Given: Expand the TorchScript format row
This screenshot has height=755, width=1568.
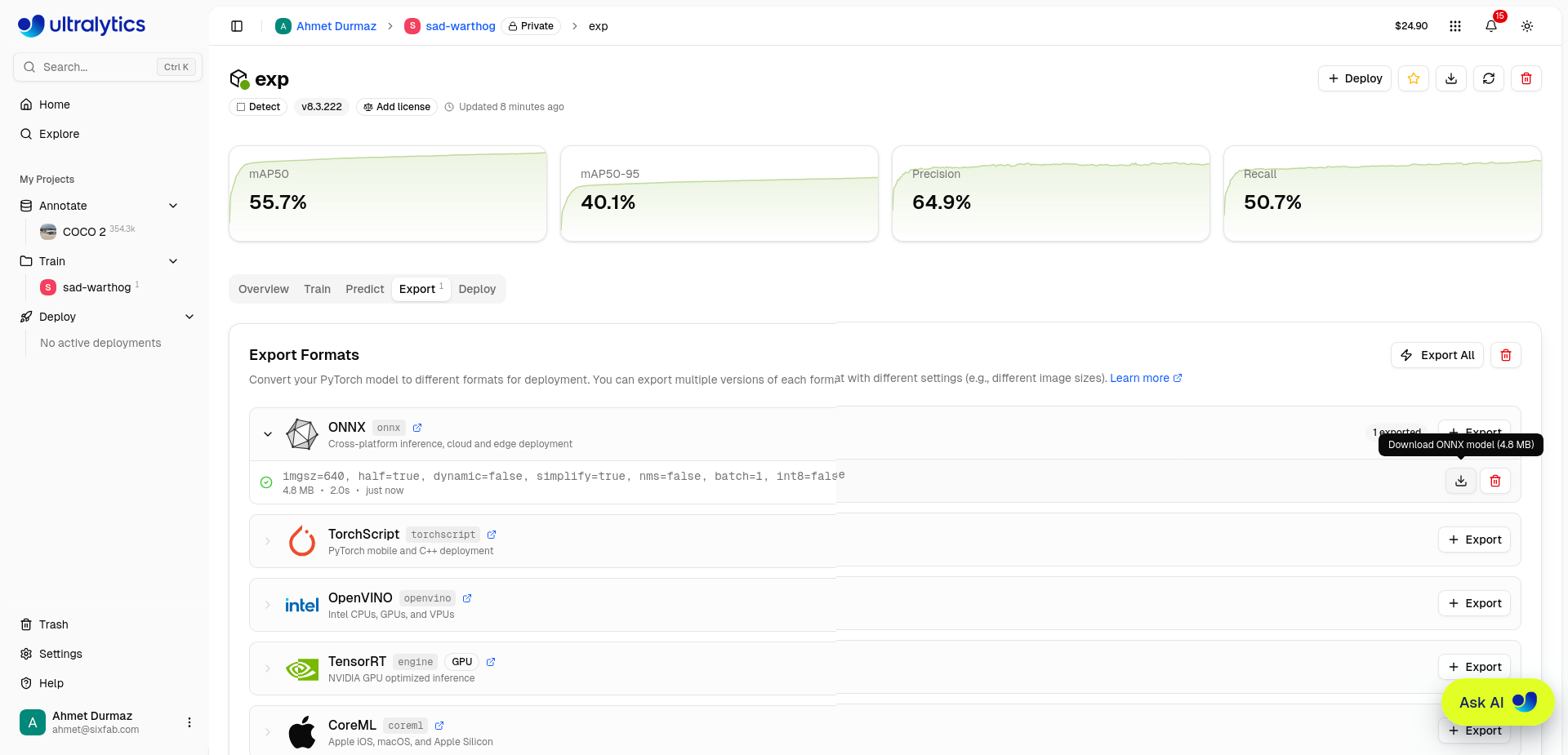Looking at the screenshot, I should point(268,541).
